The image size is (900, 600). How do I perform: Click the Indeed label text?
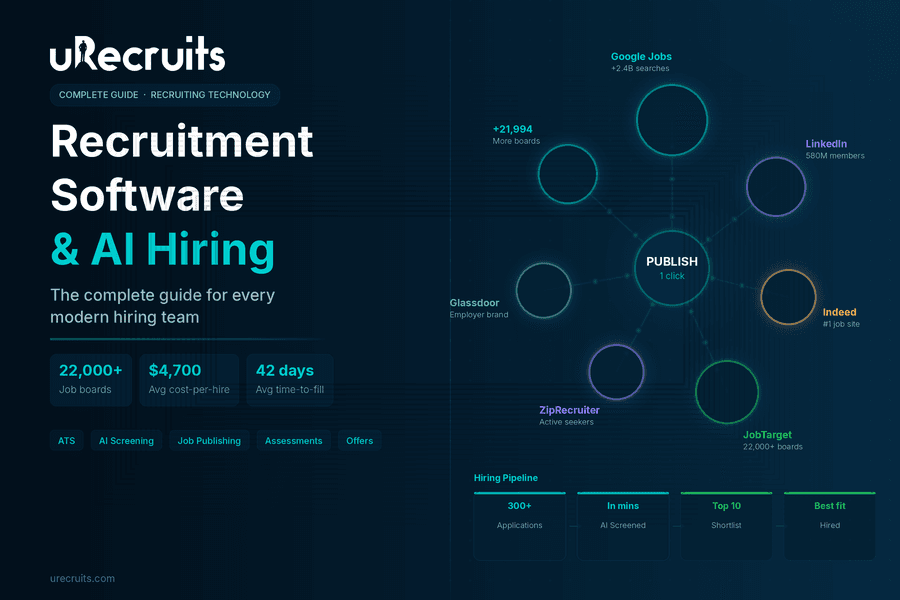pos(839,312)
